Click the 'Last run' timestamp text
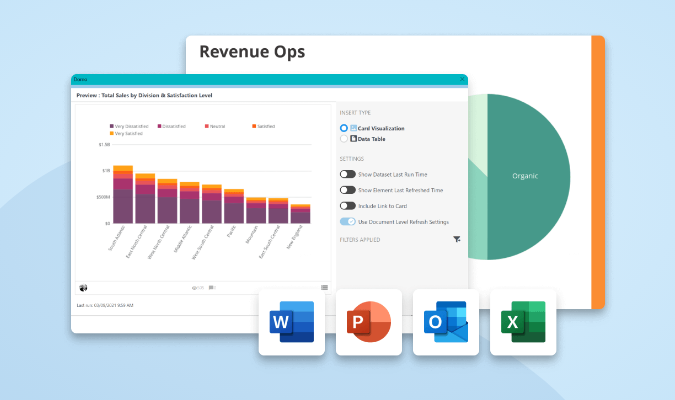Image resolution: width=675 pixels, height=400 pixels. (x=105, y=305)
